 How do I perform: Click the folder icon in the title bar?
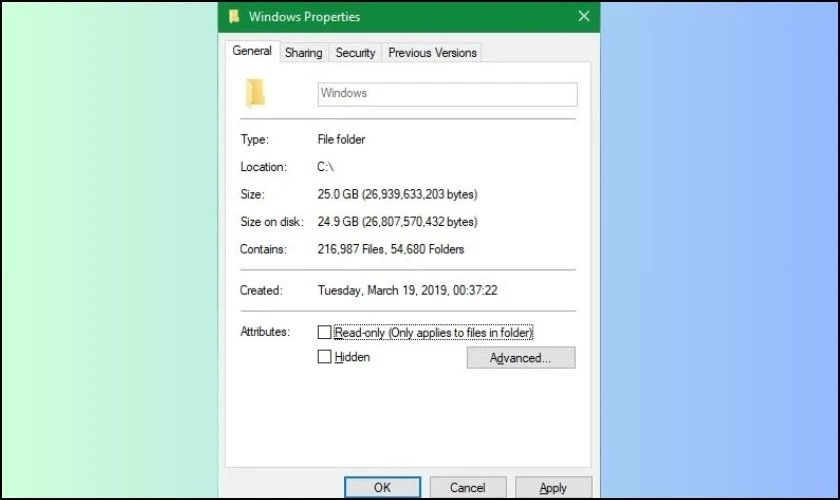(234, 17)
